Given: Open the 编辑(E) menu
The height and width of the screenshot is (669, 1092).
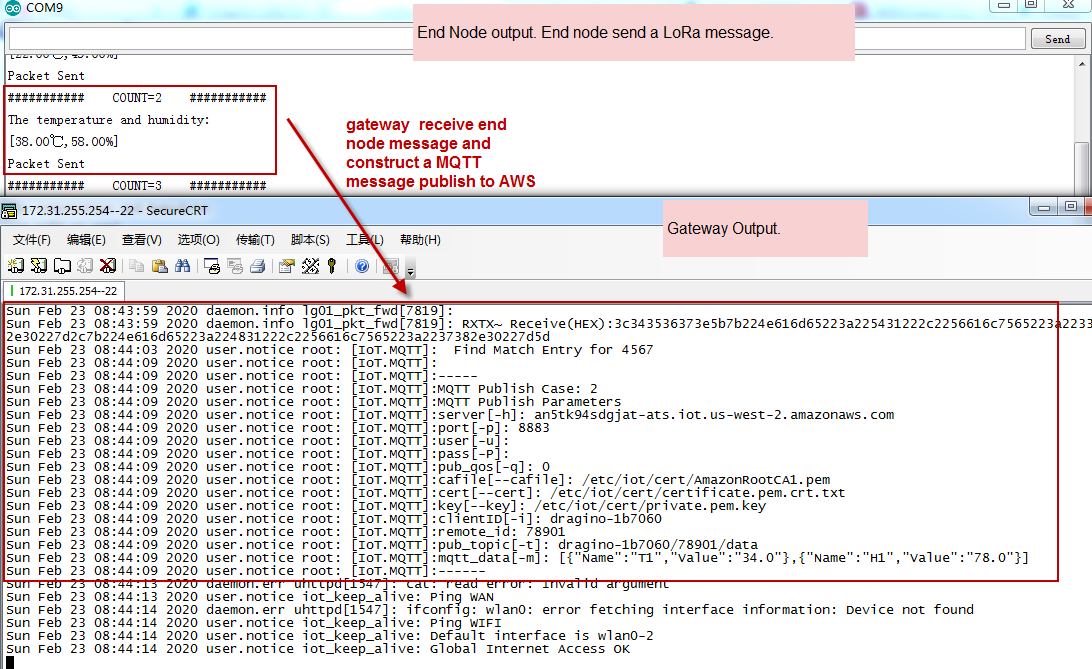Looking at the screenshot, I should click(86, 240).
